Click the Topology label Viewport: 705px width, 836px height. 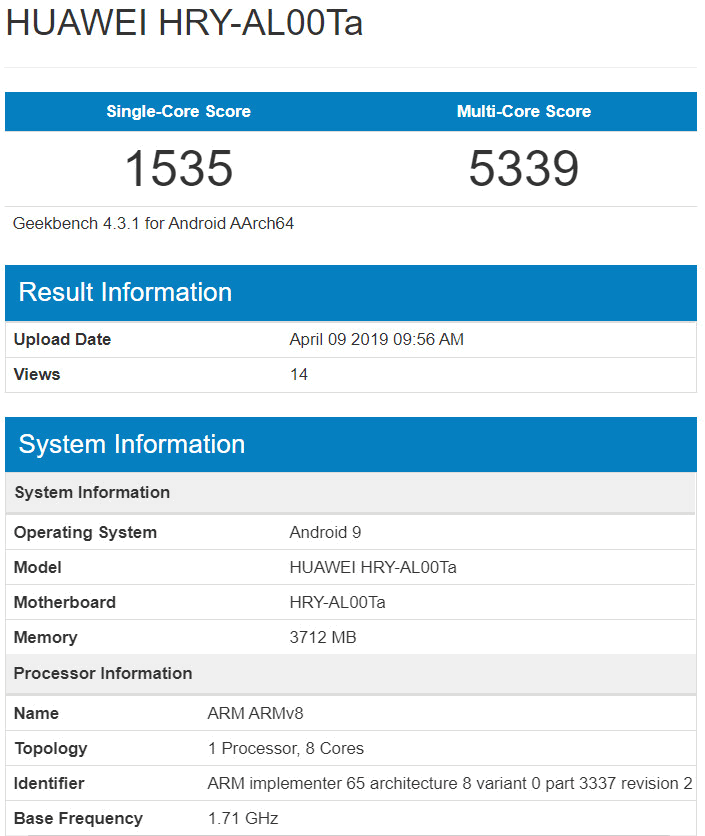point(51,749)
